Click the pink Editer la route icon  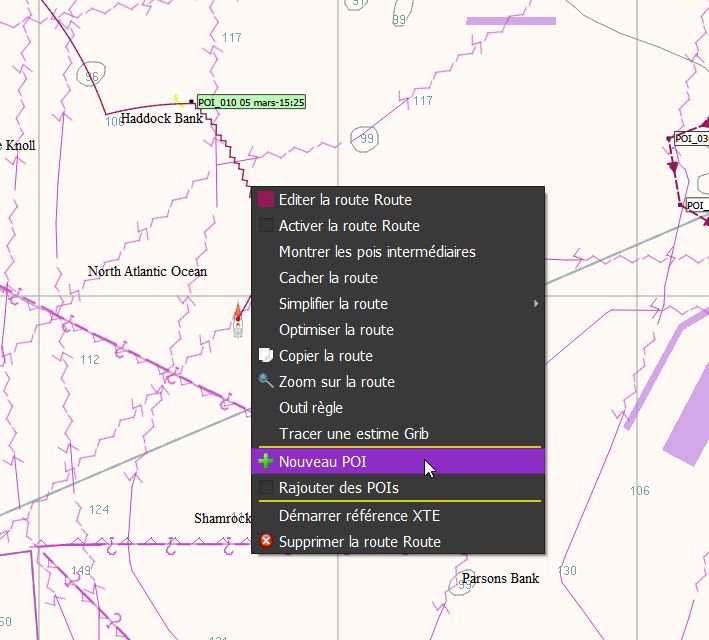[x=266, y=200]
